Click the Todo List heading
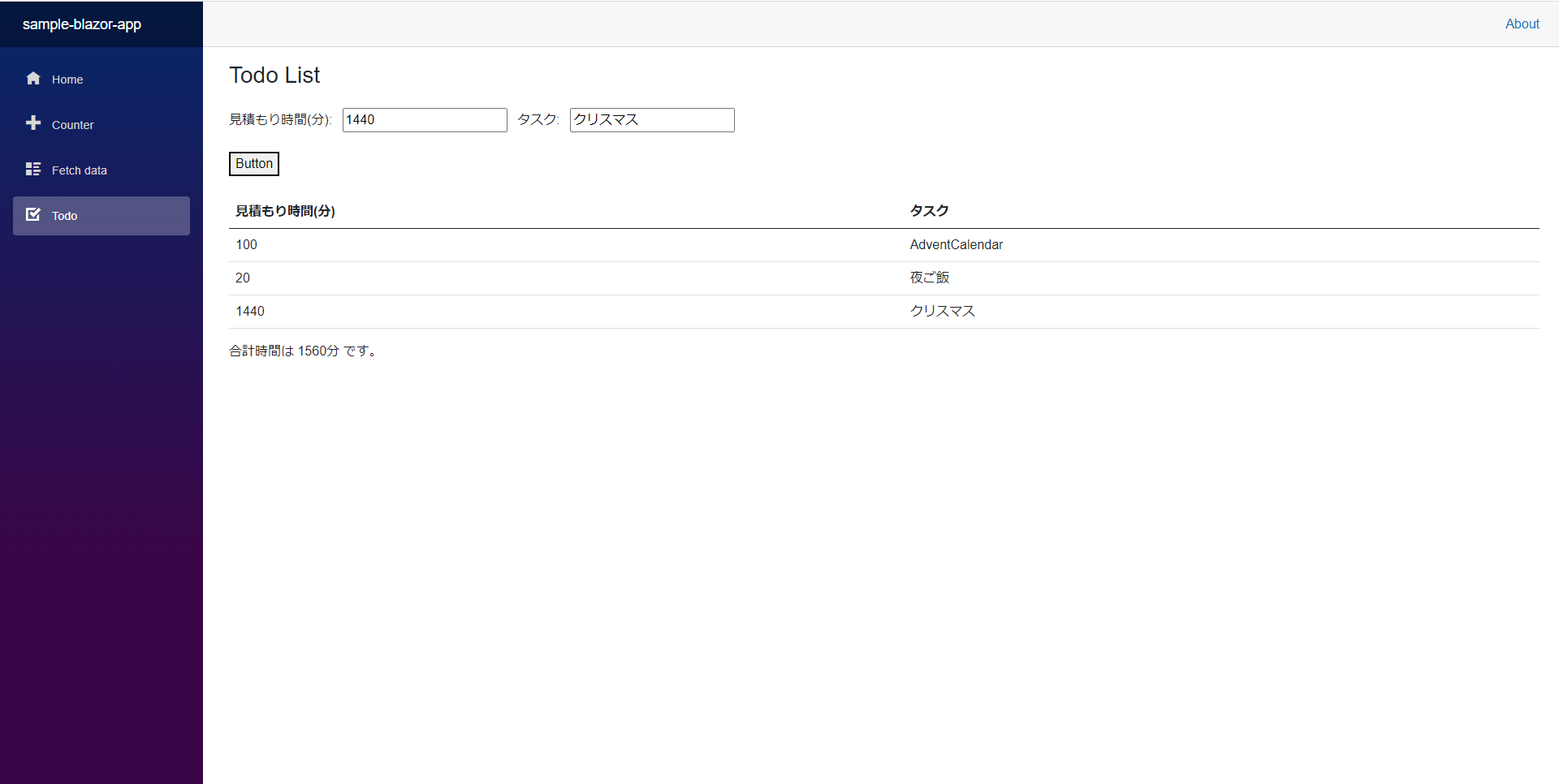The image size is (1559, 784). (x=274, y=75)
